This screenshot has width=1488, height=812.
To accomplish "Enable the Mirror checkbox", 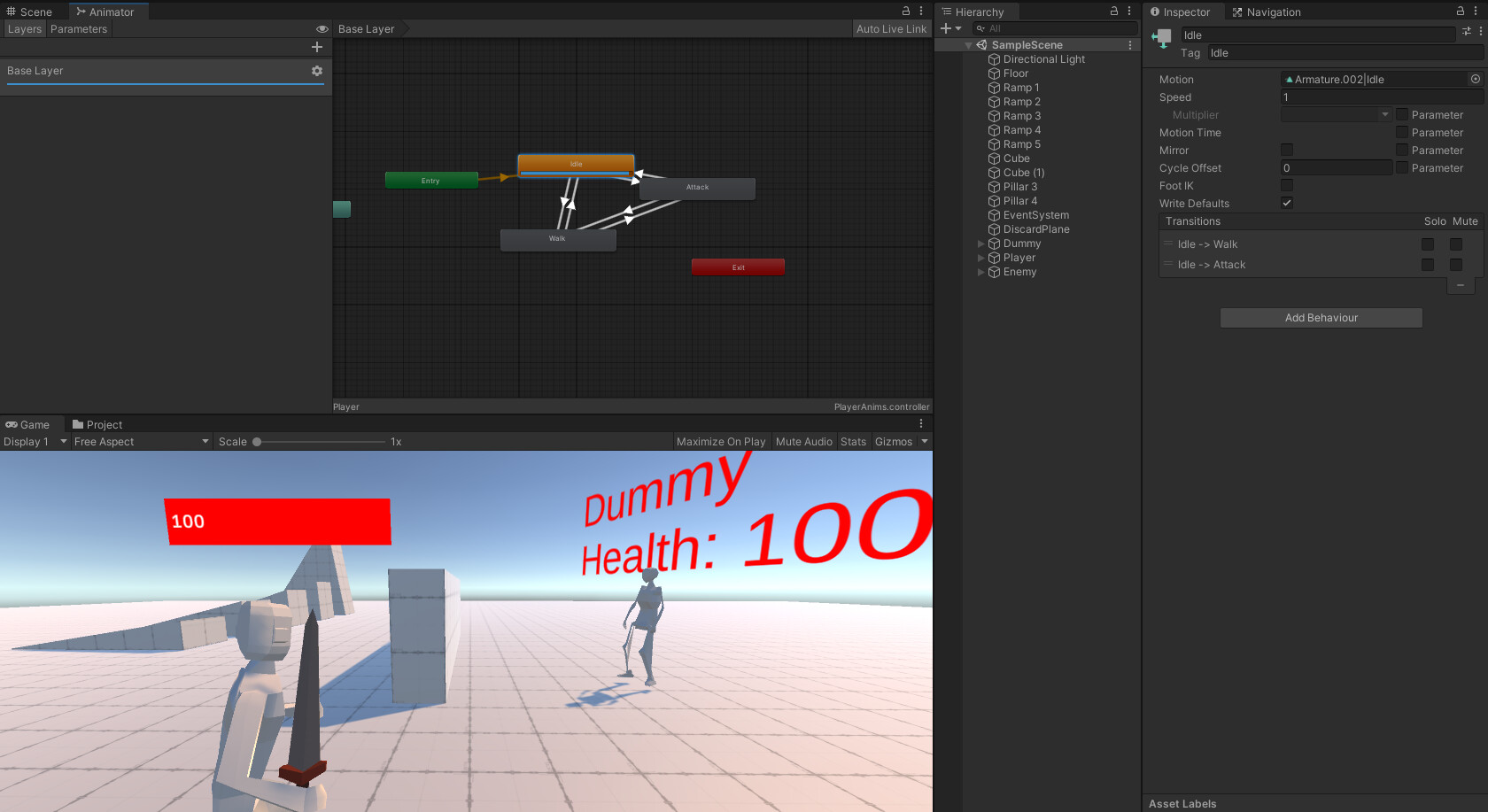I will click(1287, 150).
